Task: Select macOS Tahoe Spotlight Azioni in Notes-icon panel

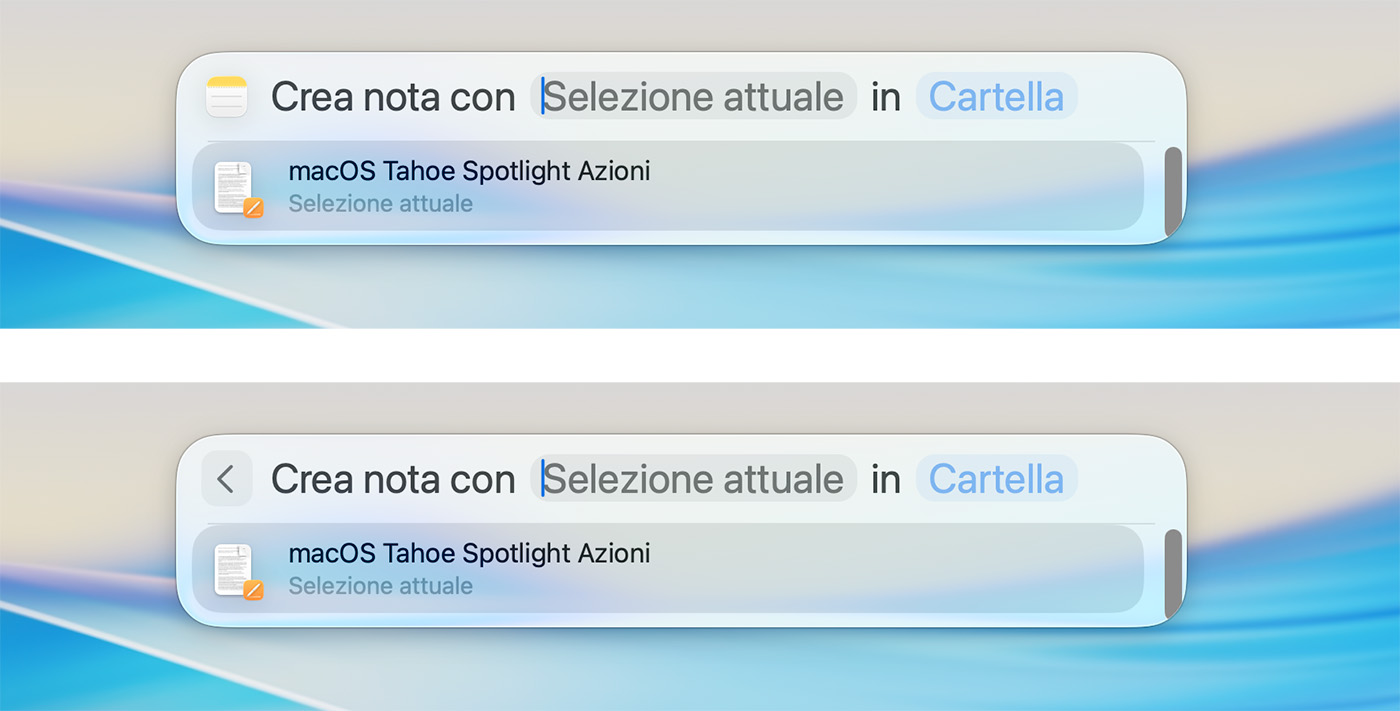Action: pos(469,171)
